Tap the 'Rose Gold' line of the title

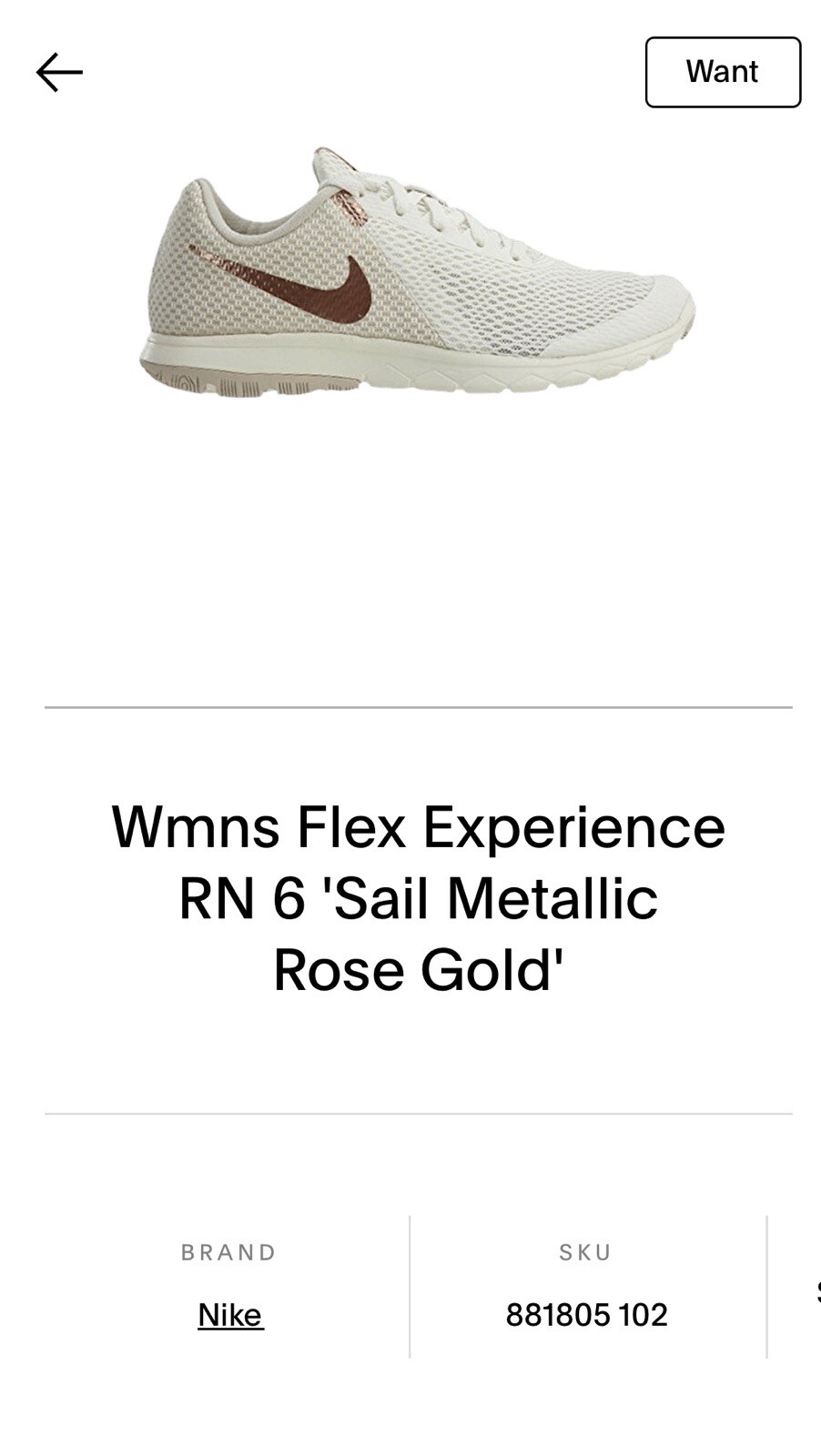pyautogui.click(x=418, y=969)
